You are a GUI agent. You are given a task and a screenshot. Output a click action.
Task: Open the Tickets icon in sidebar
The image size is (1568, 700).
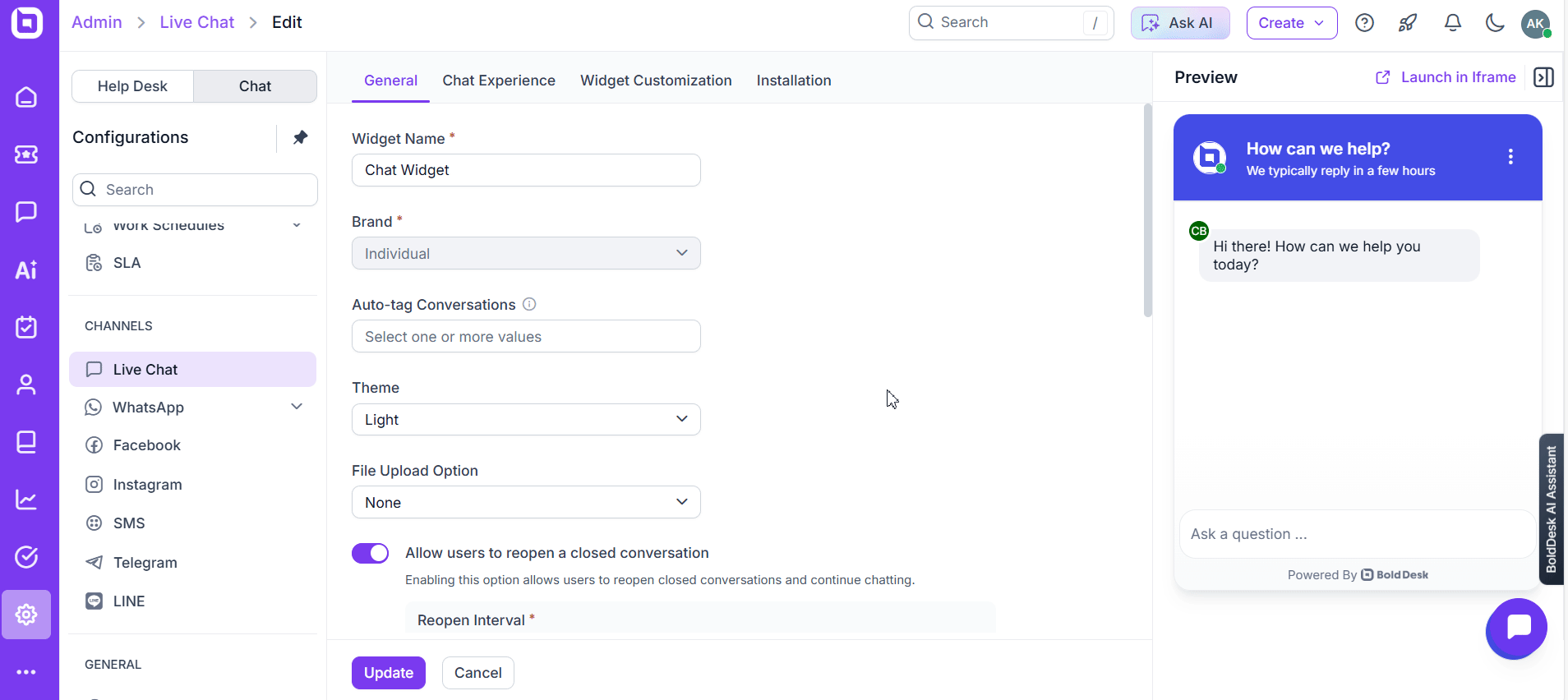26,154
